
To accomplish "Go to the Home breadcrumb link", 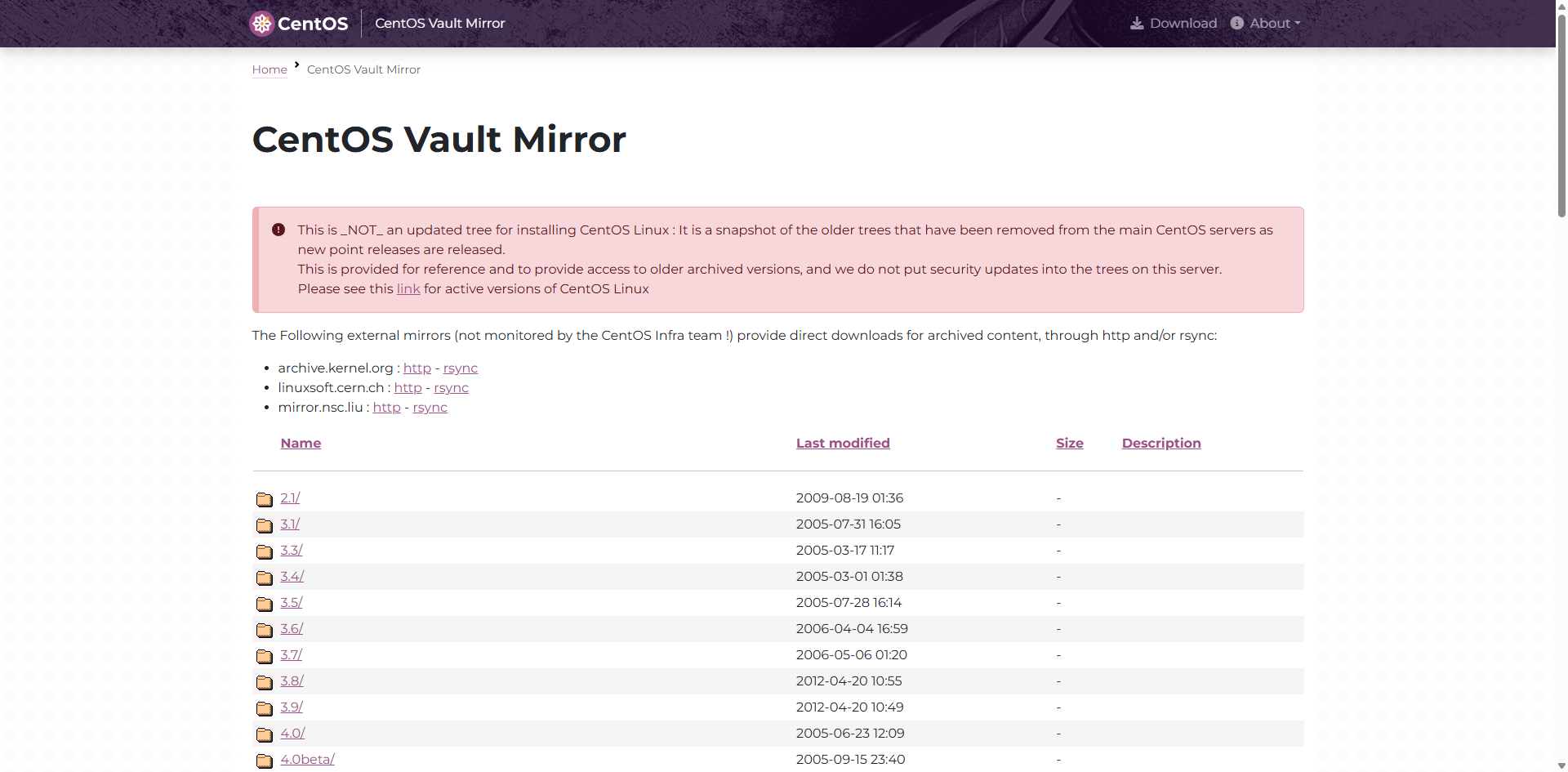I will pyautogui.click(x=269, y=69).
